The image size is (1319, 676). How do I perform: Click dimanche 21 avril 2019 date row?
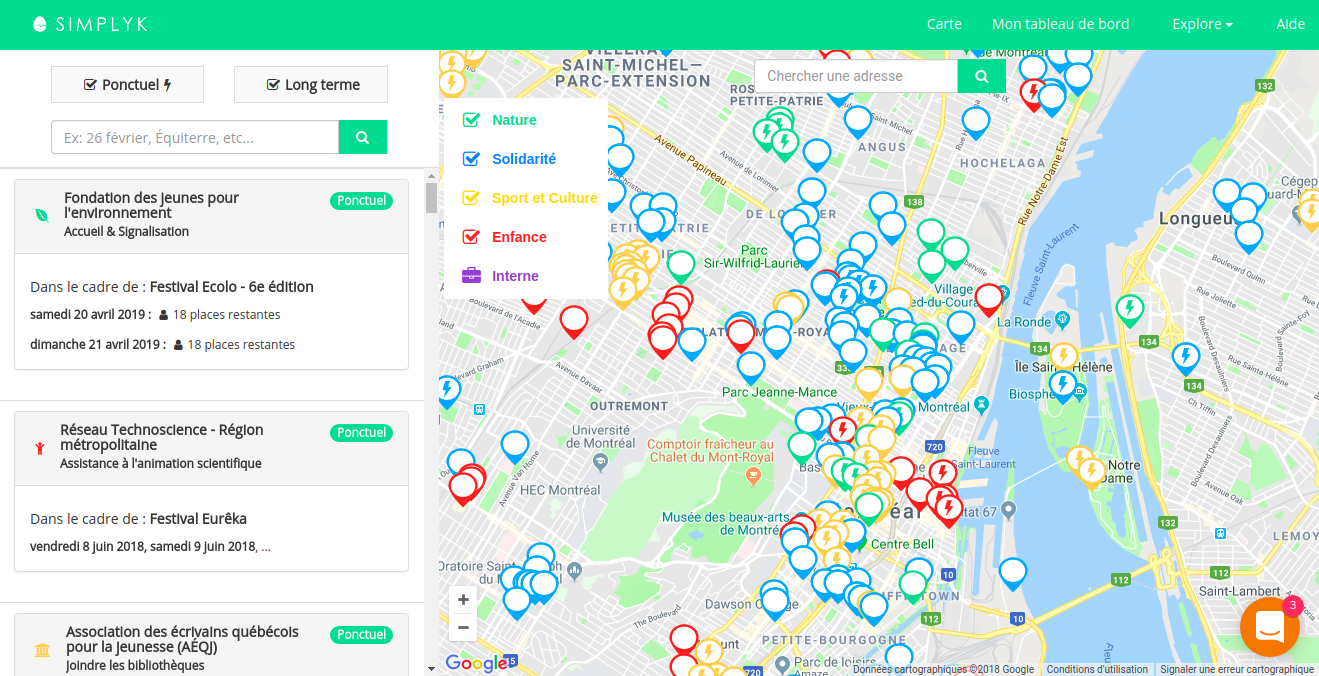[x=162, y=345]
